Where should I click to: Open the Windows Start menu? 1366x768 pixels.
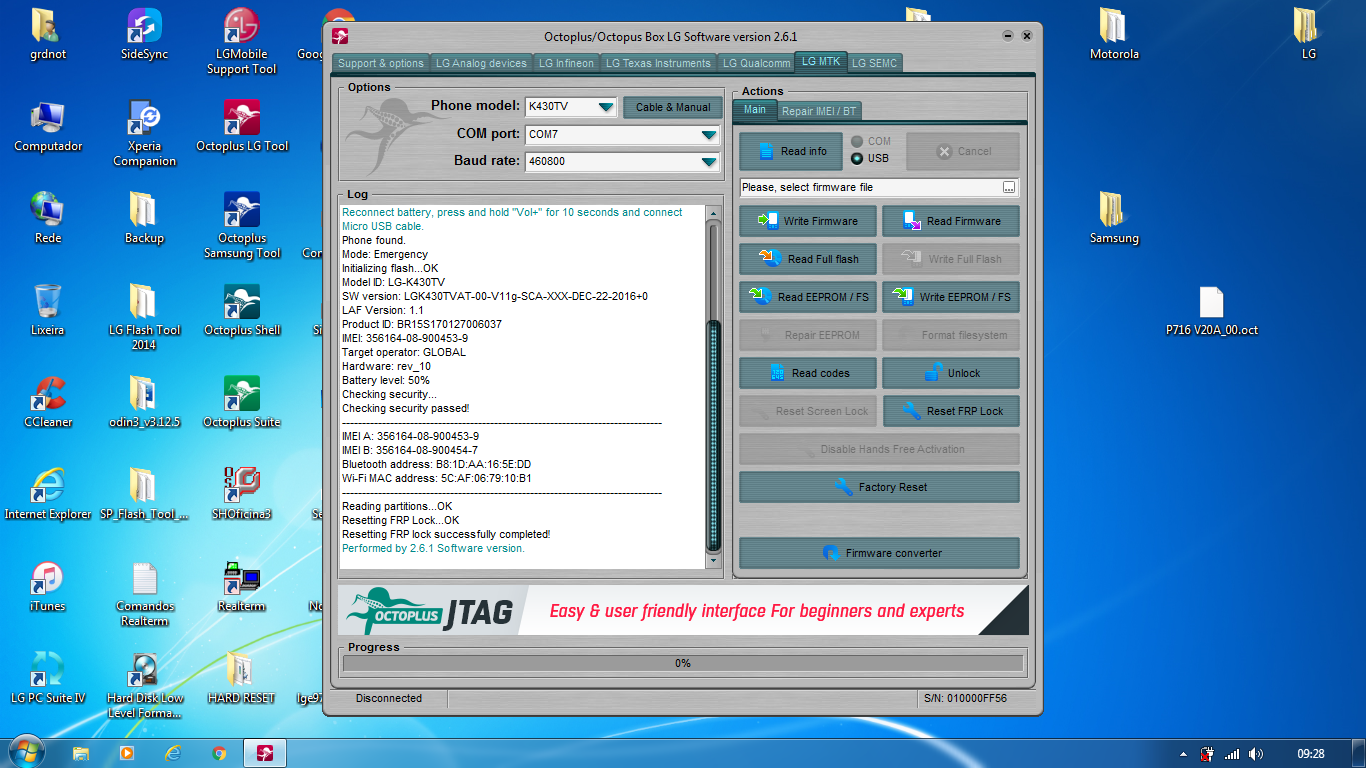(x=25, y=752)
